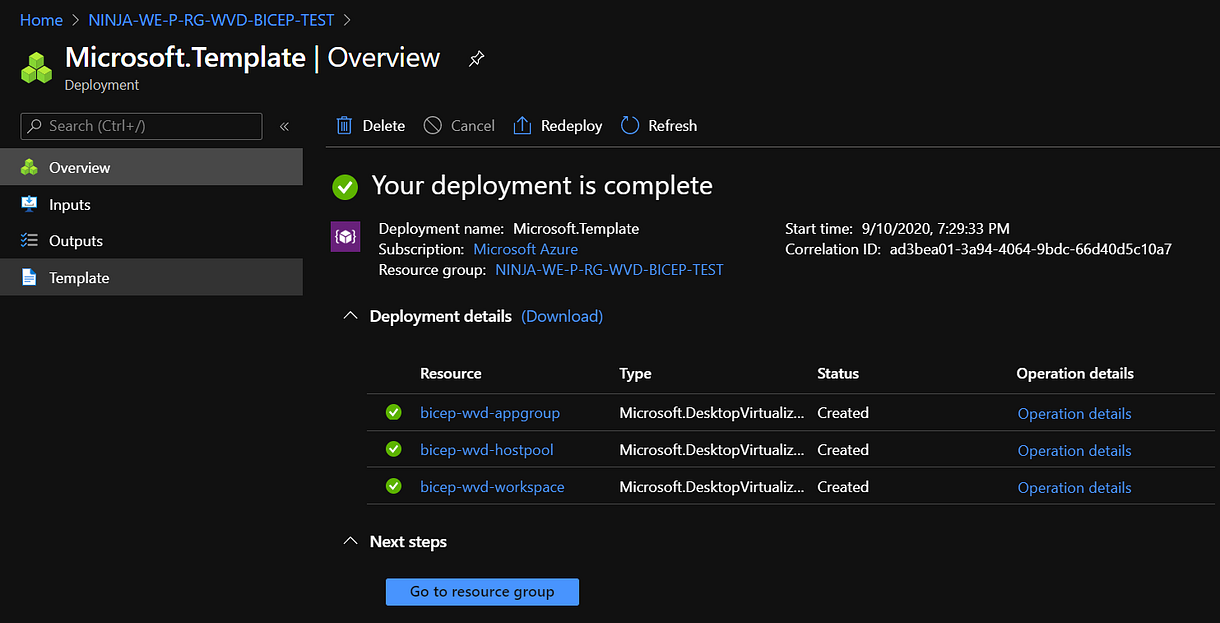Click the Status column header
Image resolution: width=1220 pixels, height=623 pixels.
point(838,373)
